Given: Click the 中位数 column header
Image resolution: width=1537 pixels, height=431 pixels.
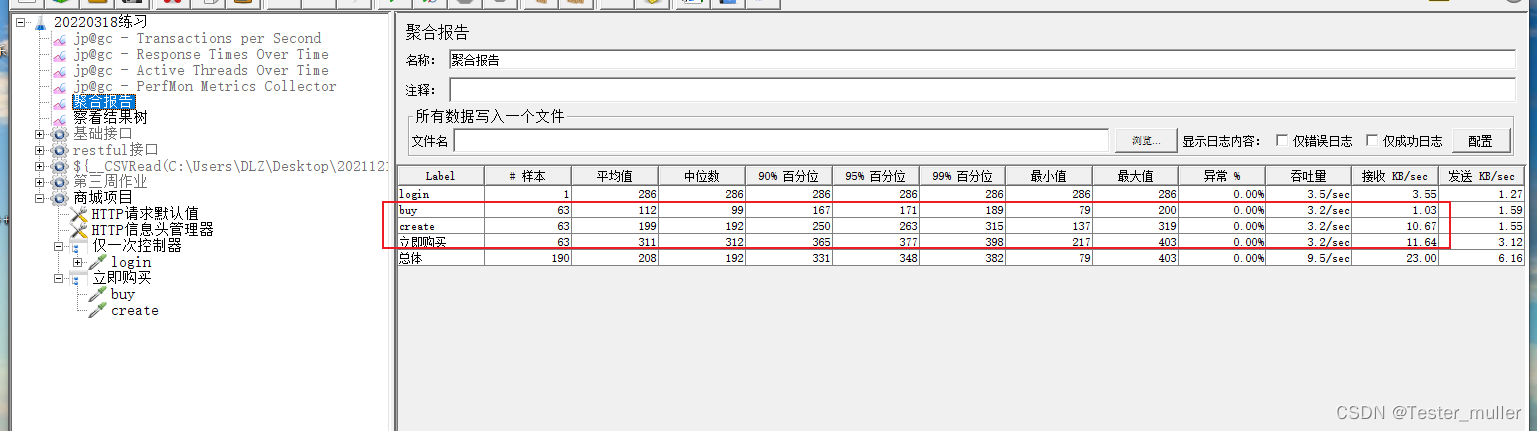Looking at the screenshot, I should (x=702, y=176).
